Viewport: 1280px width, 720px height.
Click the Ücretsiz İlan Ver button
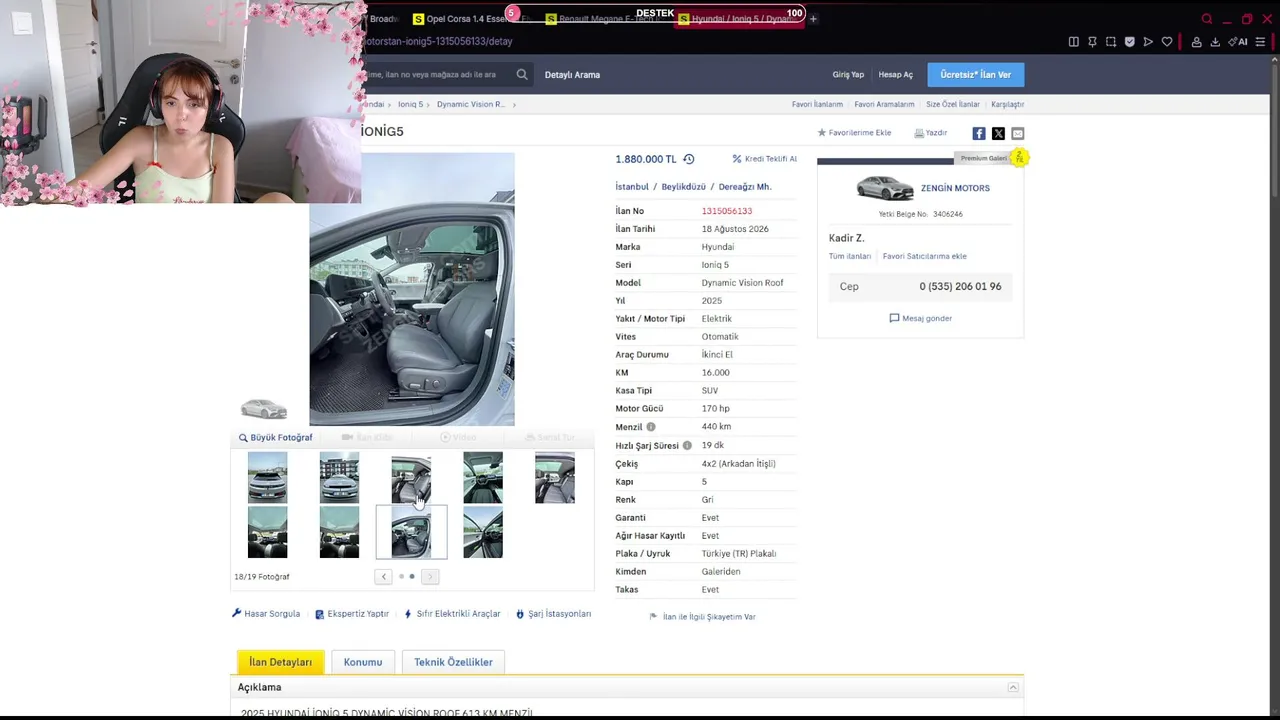click(975, 74)
